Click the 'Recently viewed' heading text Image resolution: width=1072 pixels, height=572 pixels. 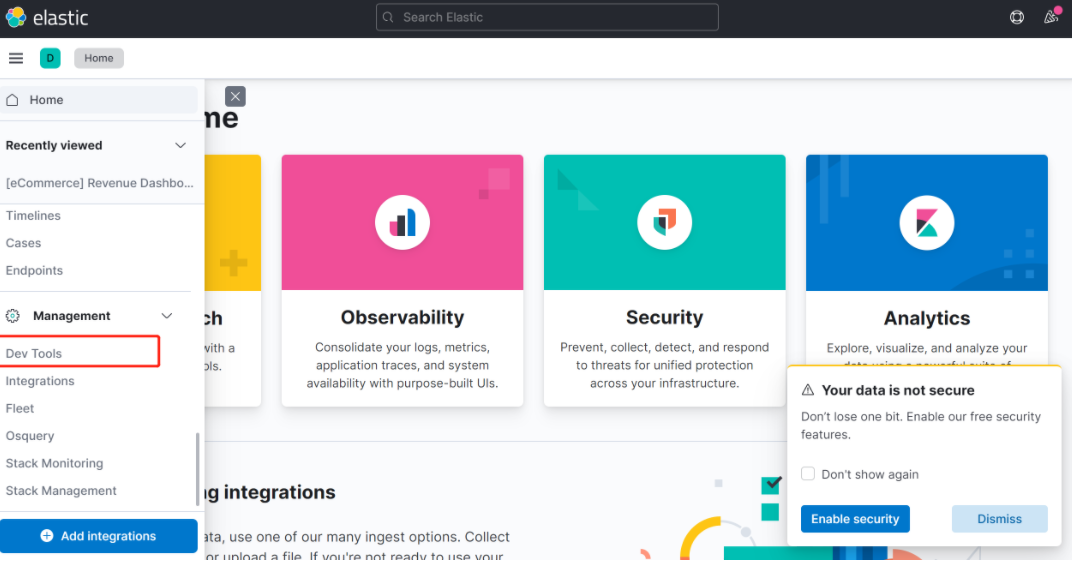click(x=54, y=146)
